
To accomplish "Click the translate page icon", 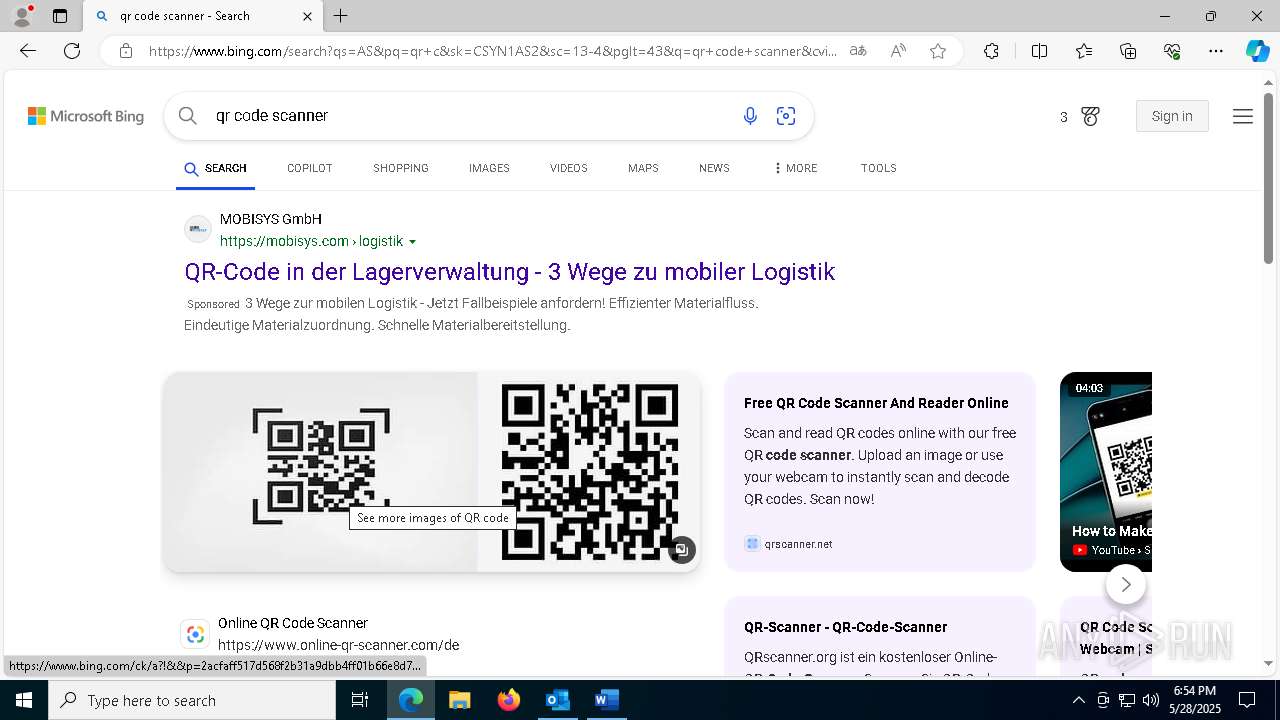I will pos(858,51).
